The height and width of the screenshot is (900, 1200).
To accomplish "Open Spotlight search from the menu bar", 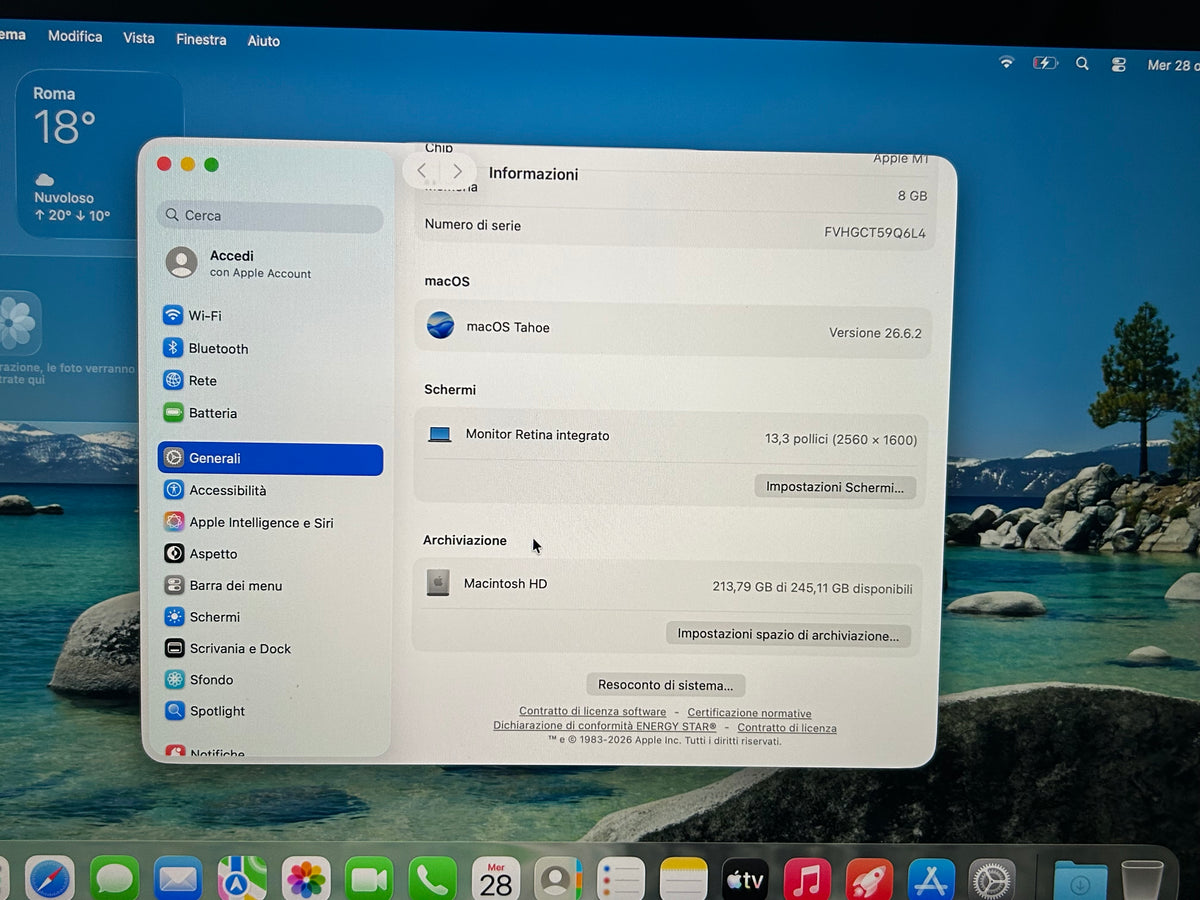I will [1082, 63].
